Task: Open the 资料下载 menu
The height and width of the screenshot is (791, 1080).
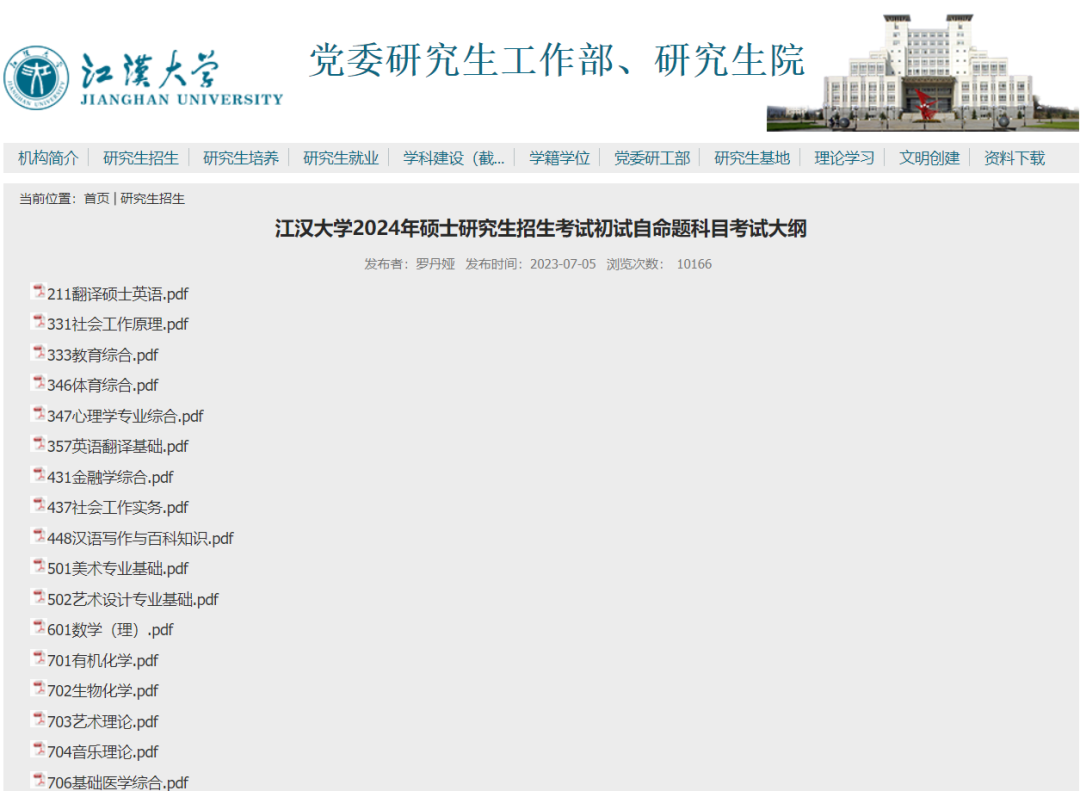Action: click(x=1013, y=157)
